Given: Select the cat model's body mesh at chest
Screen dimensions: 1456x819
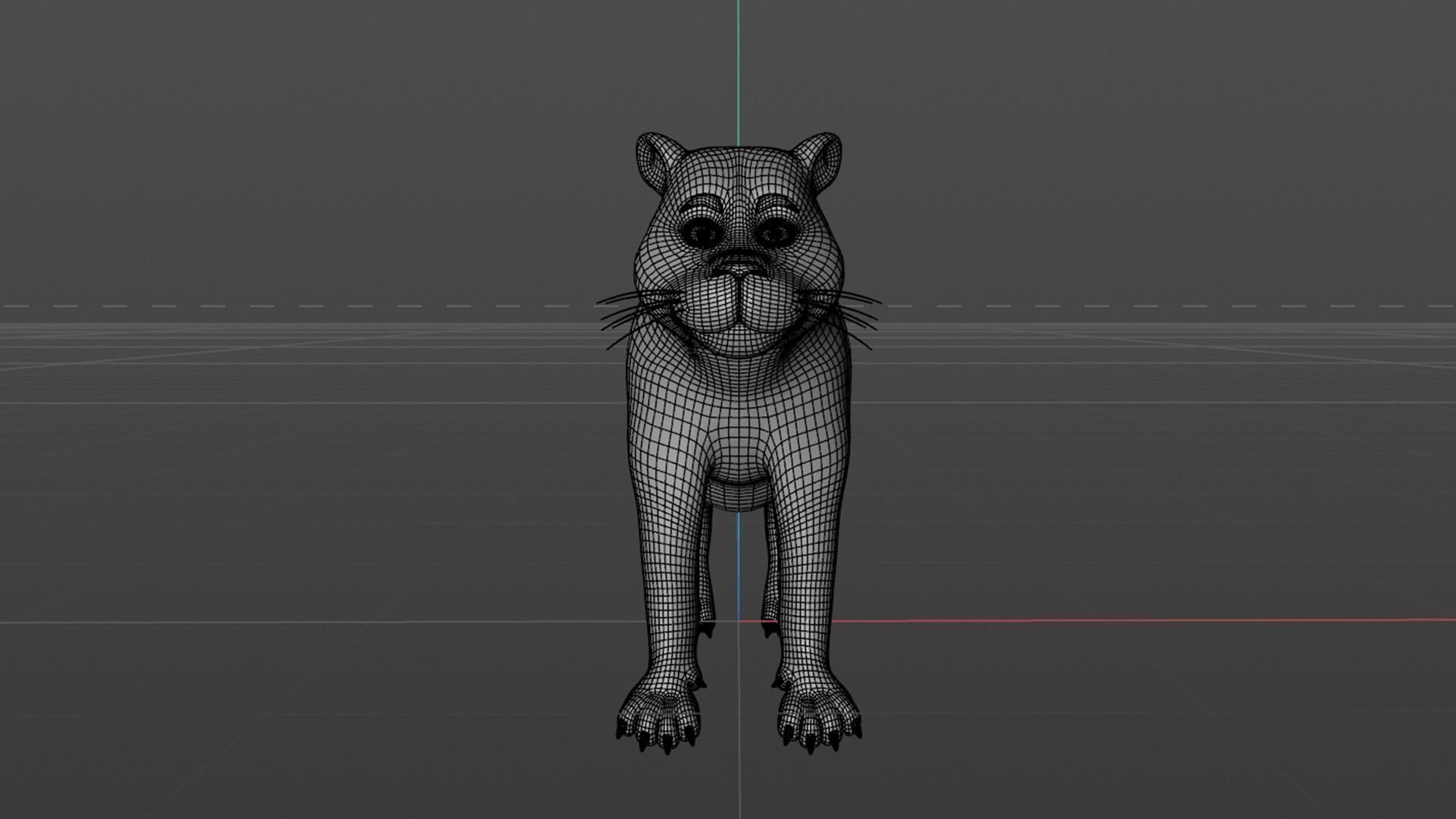Looking at the screenshot, I should pos(739,432).
